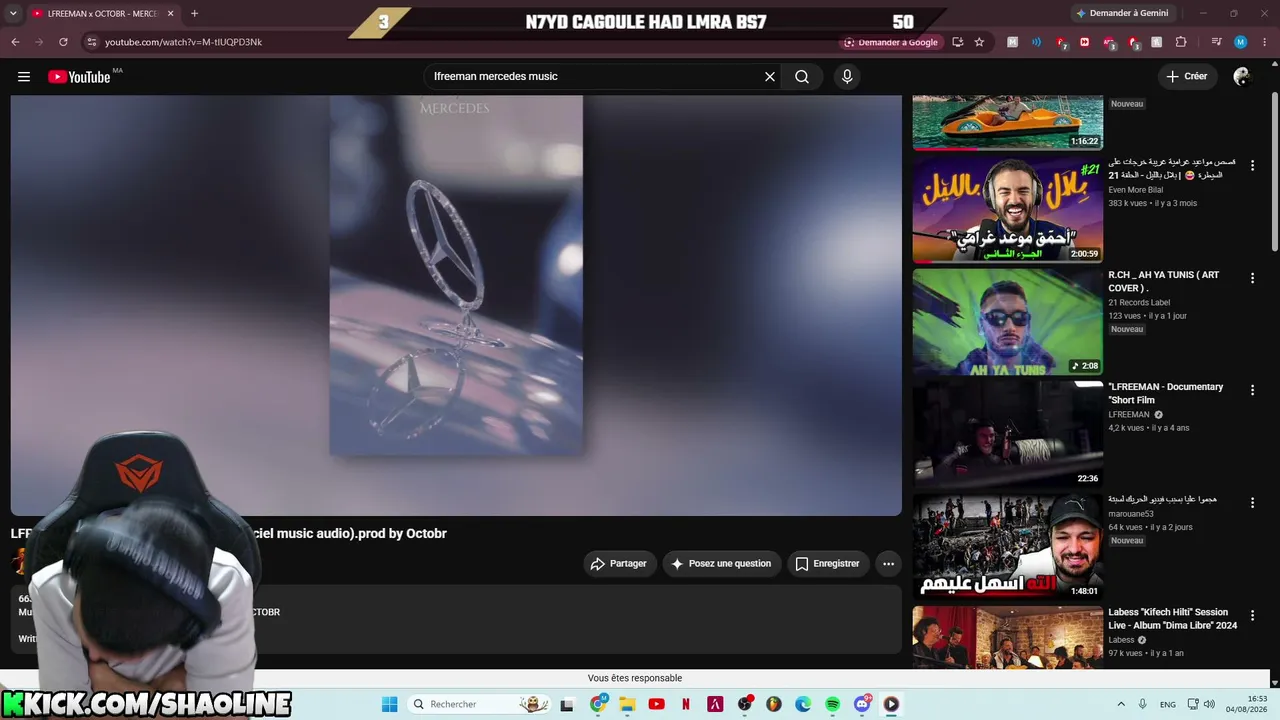
Task: Start voice search with the microphone
Action: [x=847, y=77]
